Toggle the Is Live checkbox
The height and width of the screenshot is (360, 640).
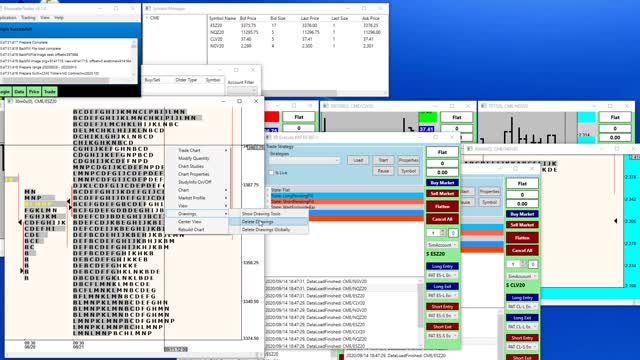[271, 173]
